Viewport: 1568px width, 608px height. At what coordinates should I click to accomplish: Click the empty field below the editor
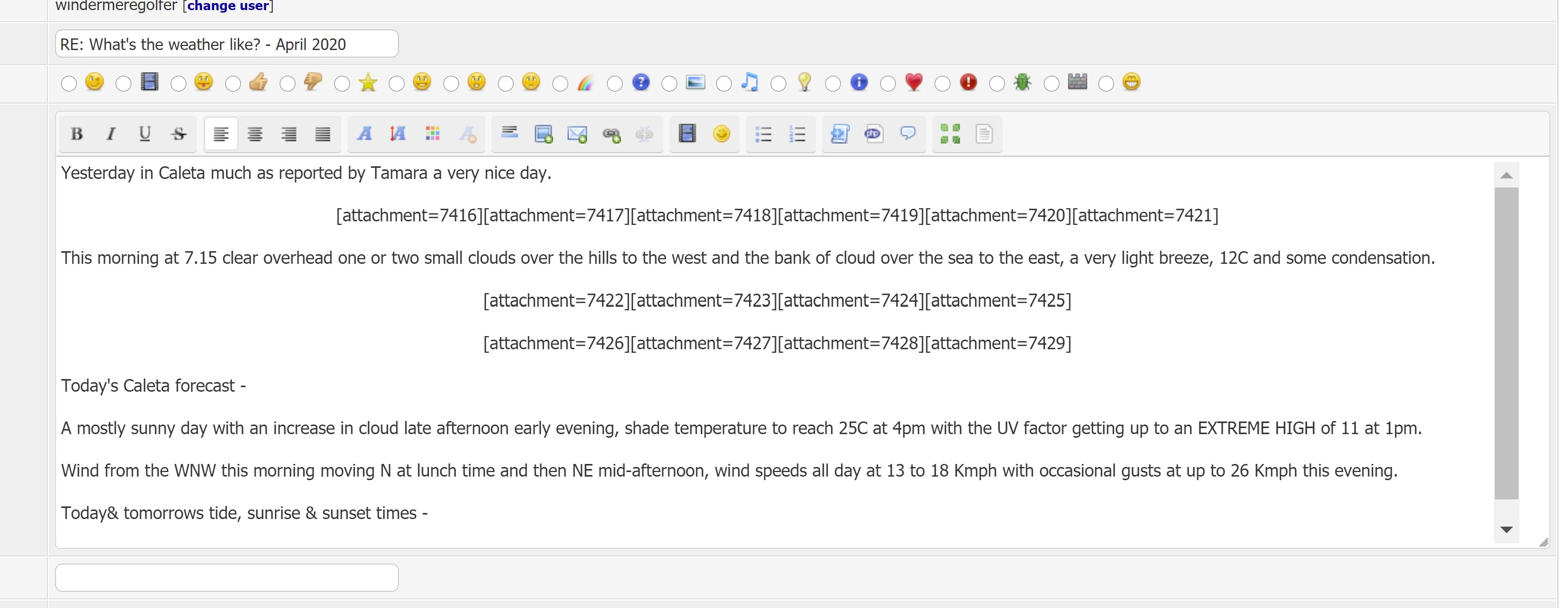coord(227,578)
